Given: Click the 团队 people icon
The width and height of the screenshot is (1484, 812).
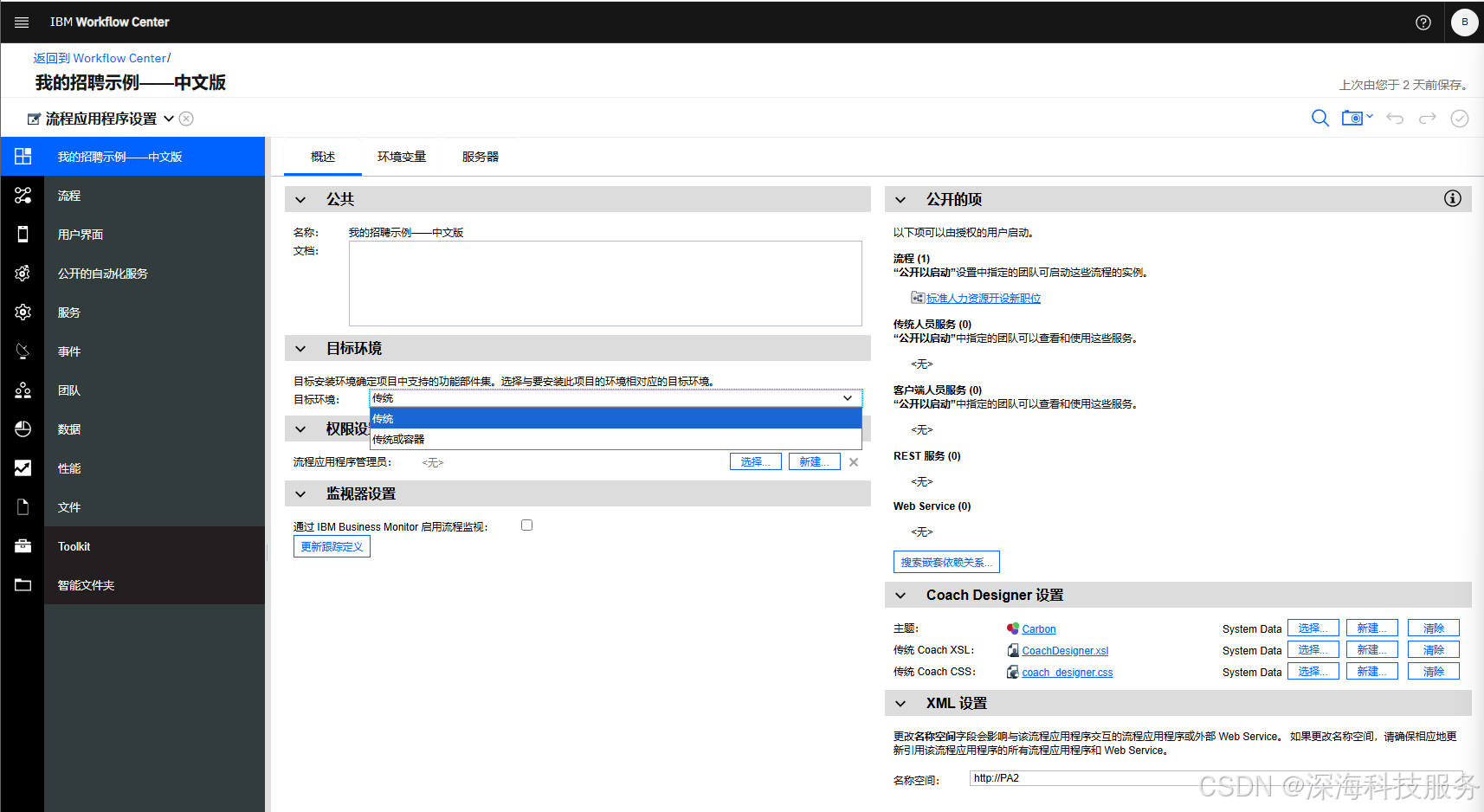Looking at the screenshot, I should [x=23, y=390].
